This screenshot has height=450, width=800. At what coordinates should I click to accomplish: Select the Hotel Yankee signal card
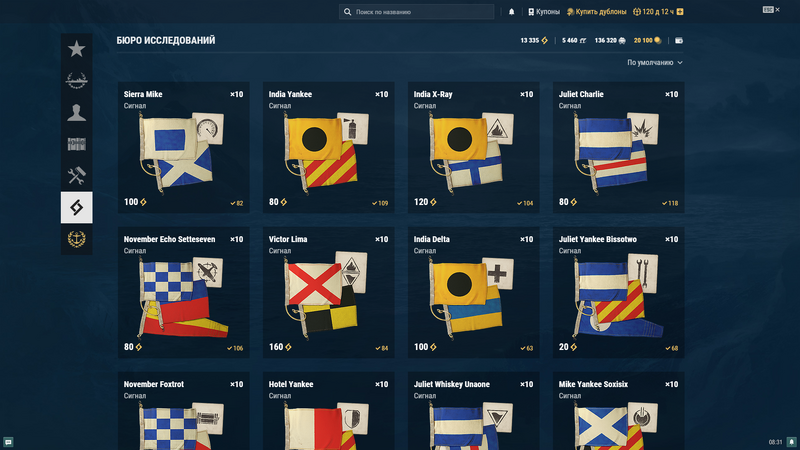(x=329, y=411)
